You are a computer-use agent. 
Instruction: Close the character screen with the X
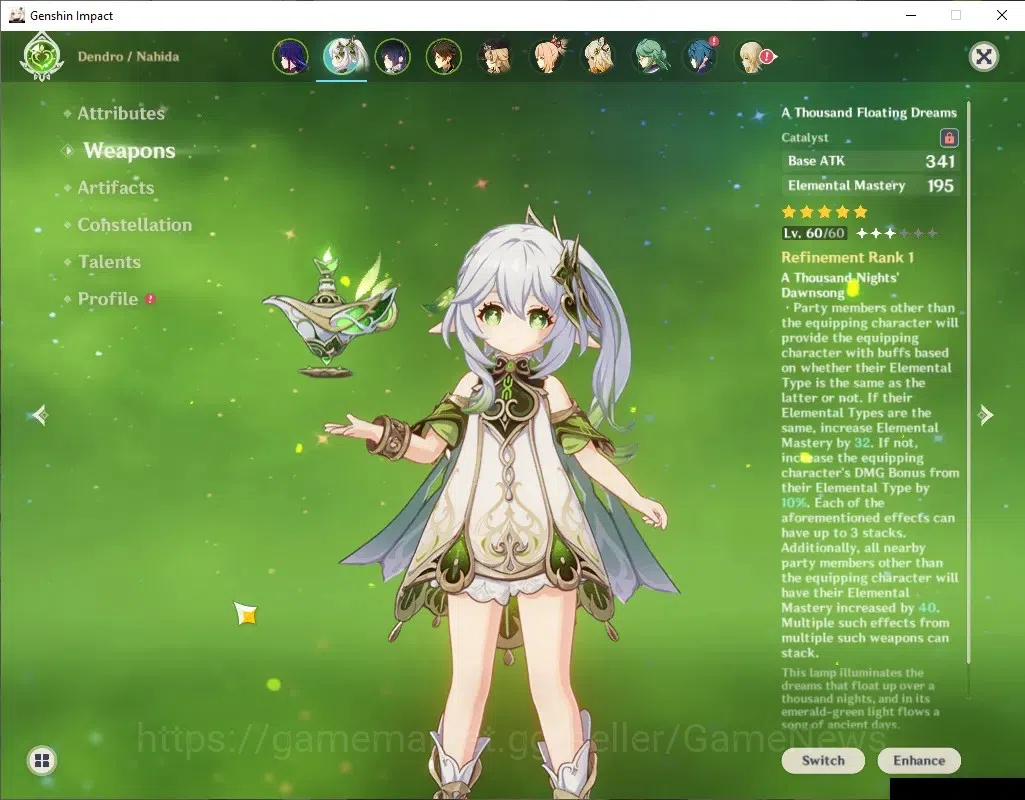983,57
